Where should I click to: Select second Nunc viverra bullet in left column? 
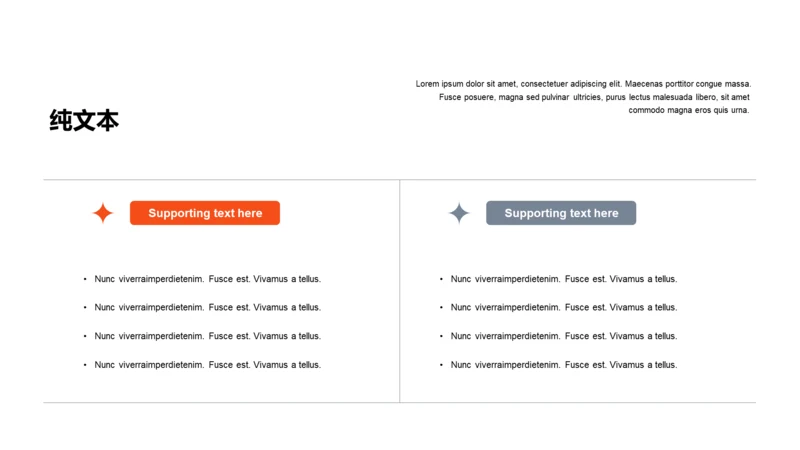(203, 308)
